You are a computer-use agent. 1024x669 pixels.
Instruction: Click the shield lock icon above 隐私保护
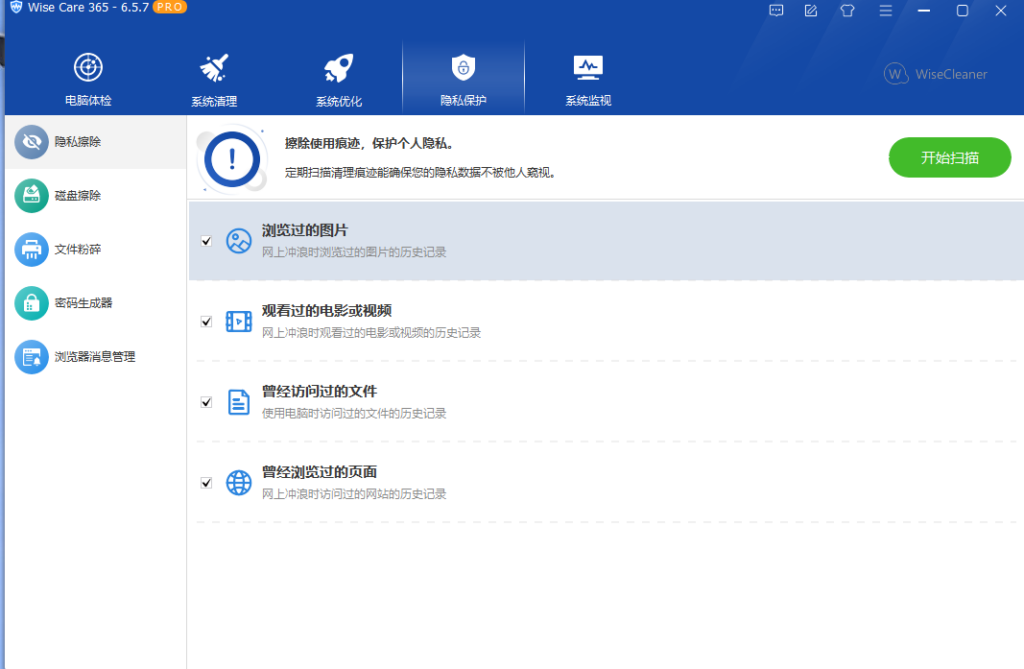[463, 67]
